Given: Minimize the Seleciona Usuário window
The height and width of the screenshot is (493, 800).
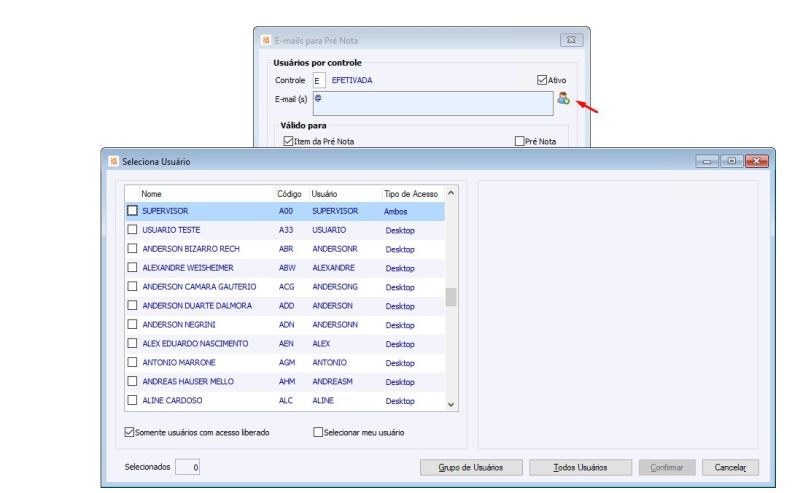Looking at the screenshot, I should [707, 161].
